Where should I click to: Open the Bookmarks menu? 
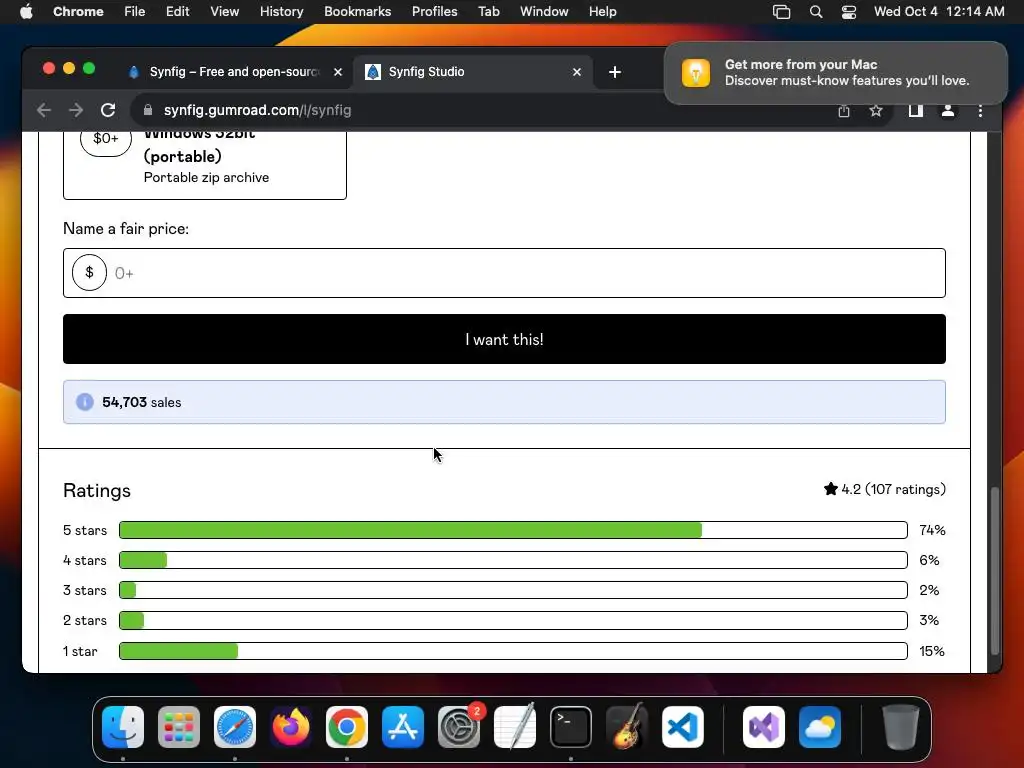357,11
